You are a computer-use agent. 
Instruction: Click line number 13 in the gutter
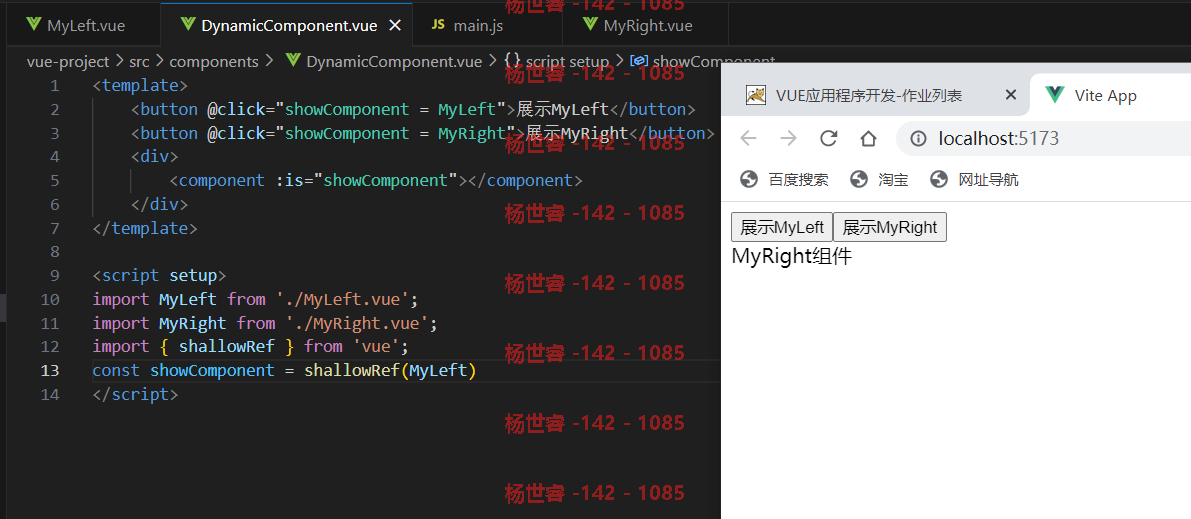49,370
